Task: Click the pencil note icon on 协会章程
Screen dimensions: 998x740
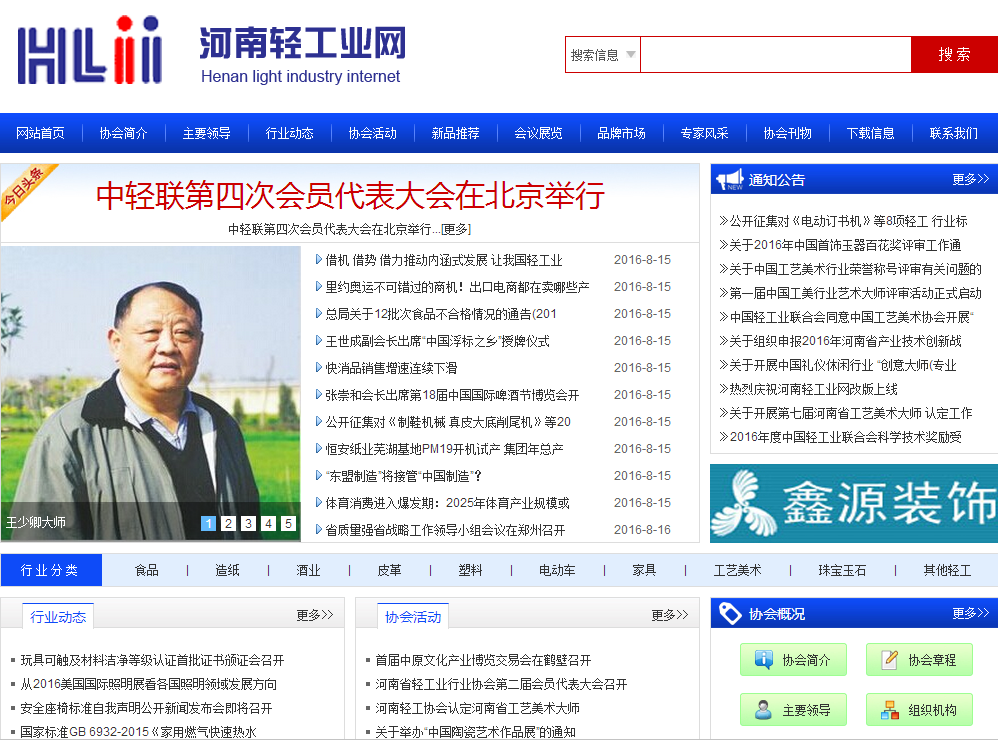Action: (889, 659)
